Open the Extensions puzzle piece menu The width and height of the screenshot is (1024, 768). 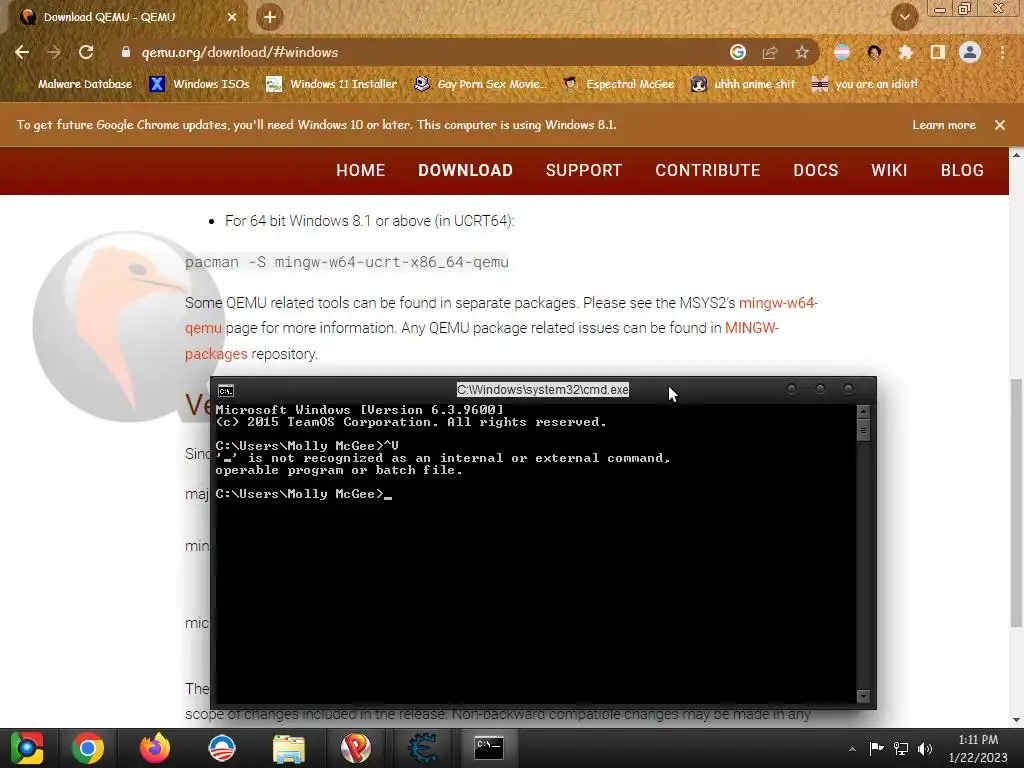(906, 52)
